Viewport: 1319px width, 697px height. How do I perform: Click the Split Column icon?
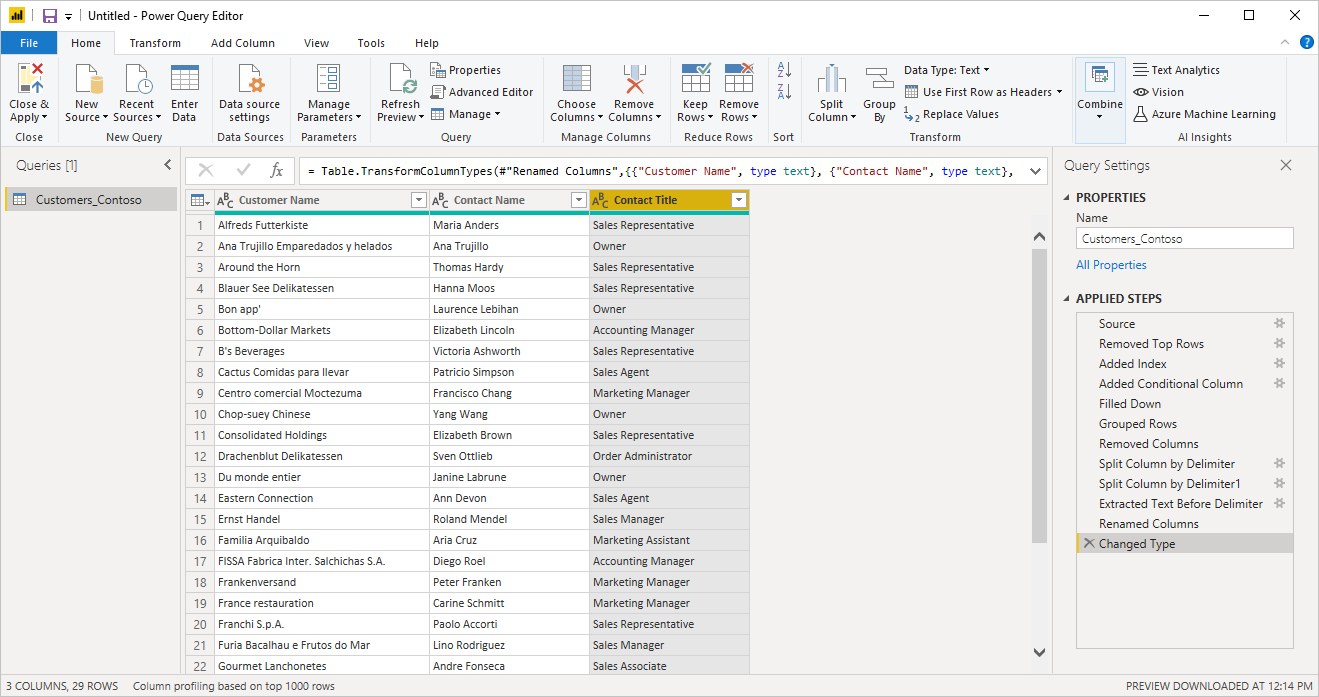tap(831, 79)
